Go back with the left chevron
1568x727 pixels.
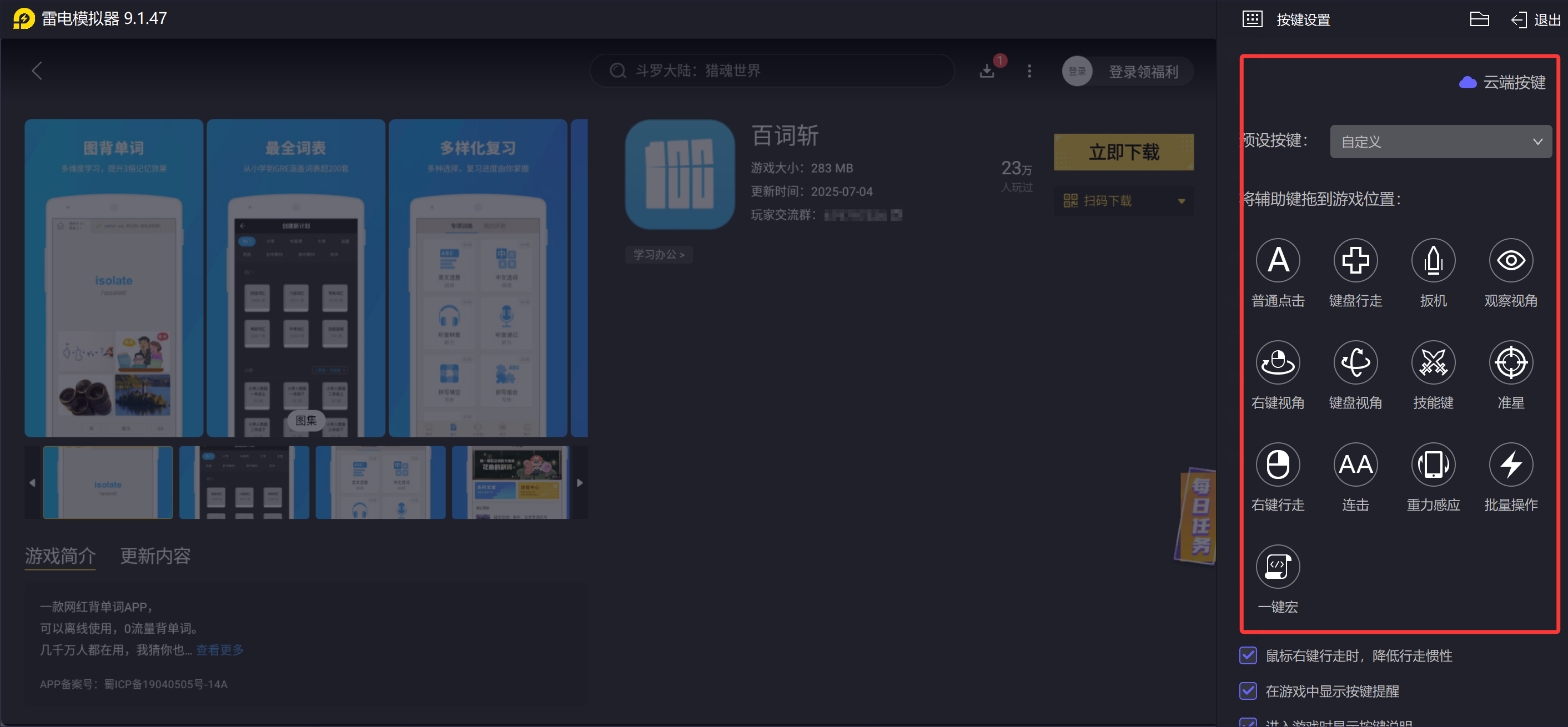coord(37,70)
